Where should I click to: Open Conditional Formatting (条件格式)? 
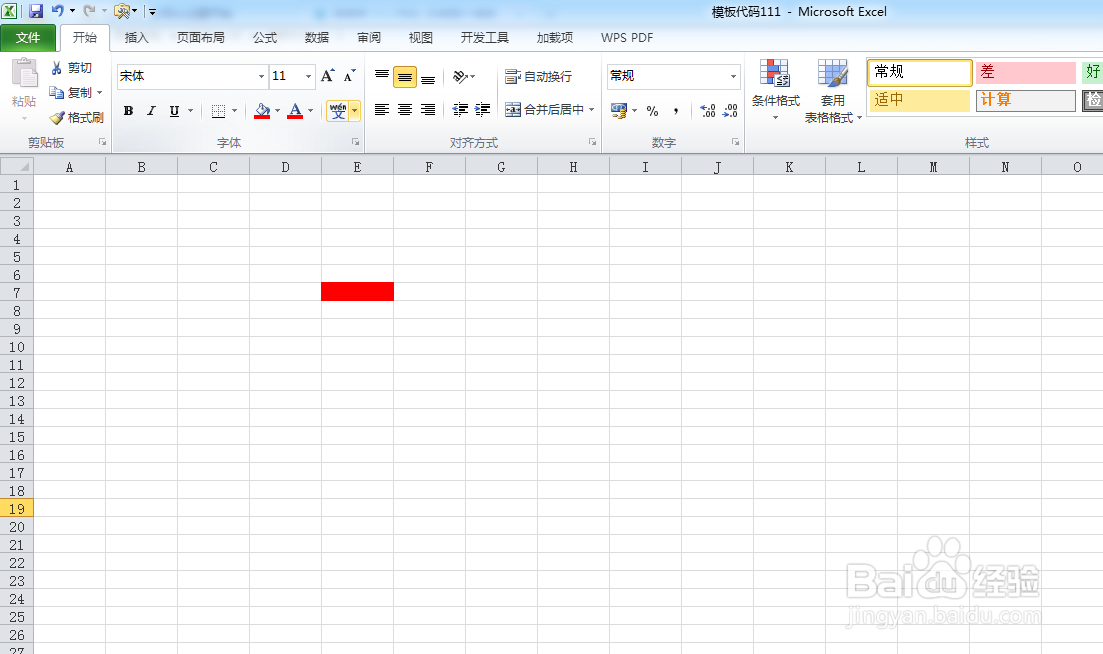tap(775, 91)
